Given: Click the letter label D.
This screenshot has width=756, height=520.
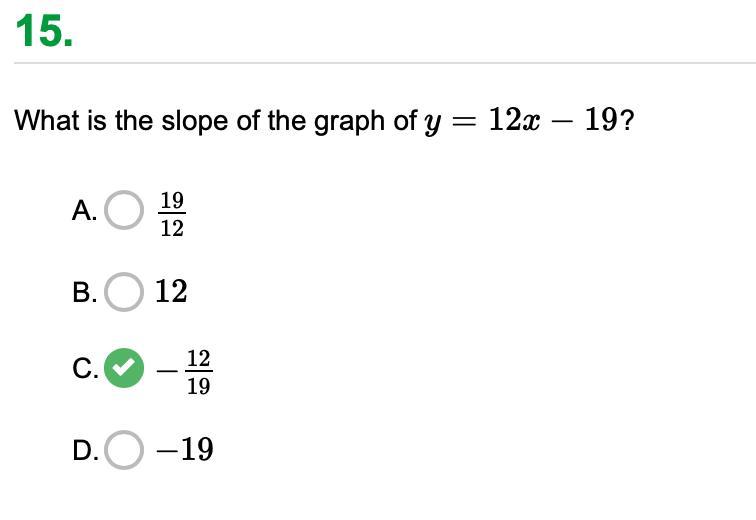Looking at the screenshot, I should coord(85,451).
